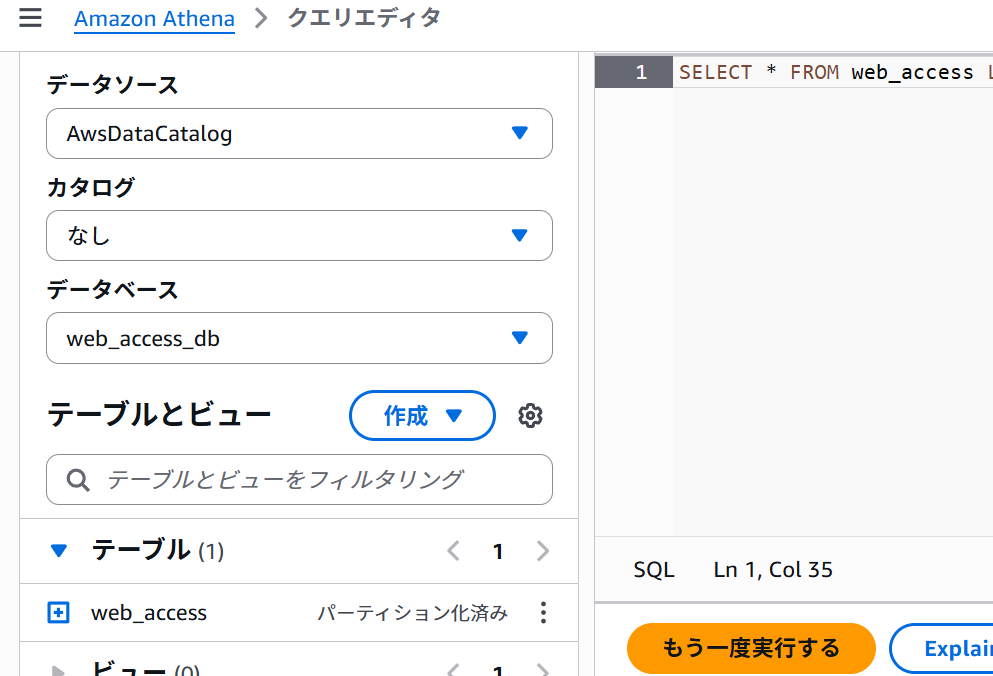Screen dimensions: 993x676
Task: Focus the テーブルとビューをフィルタリング search field
Action: pyautogui.click(x=300, y=480)
